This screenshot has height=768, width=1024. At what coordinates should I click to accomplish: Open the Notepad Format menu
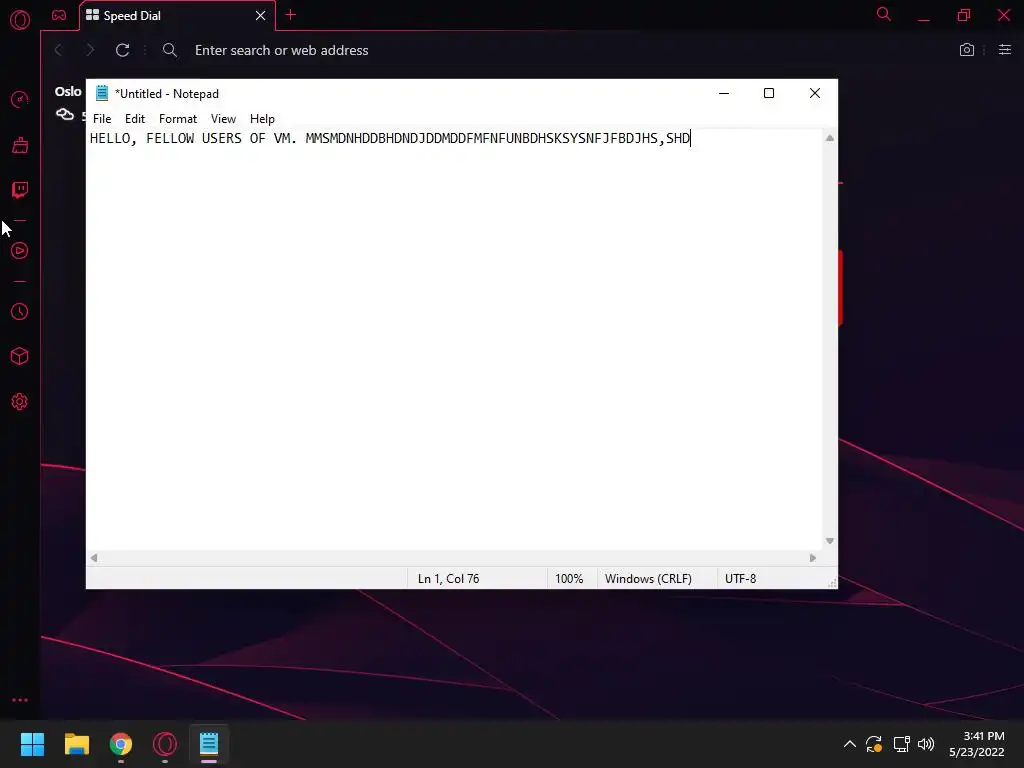click(178, 119)
